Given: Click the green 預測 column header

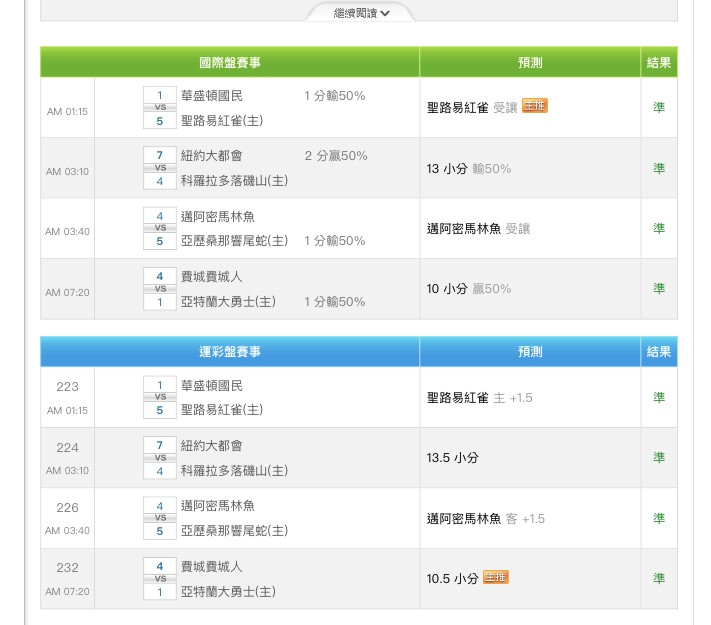Looking at the screenshot, I should tap(530, 62).
